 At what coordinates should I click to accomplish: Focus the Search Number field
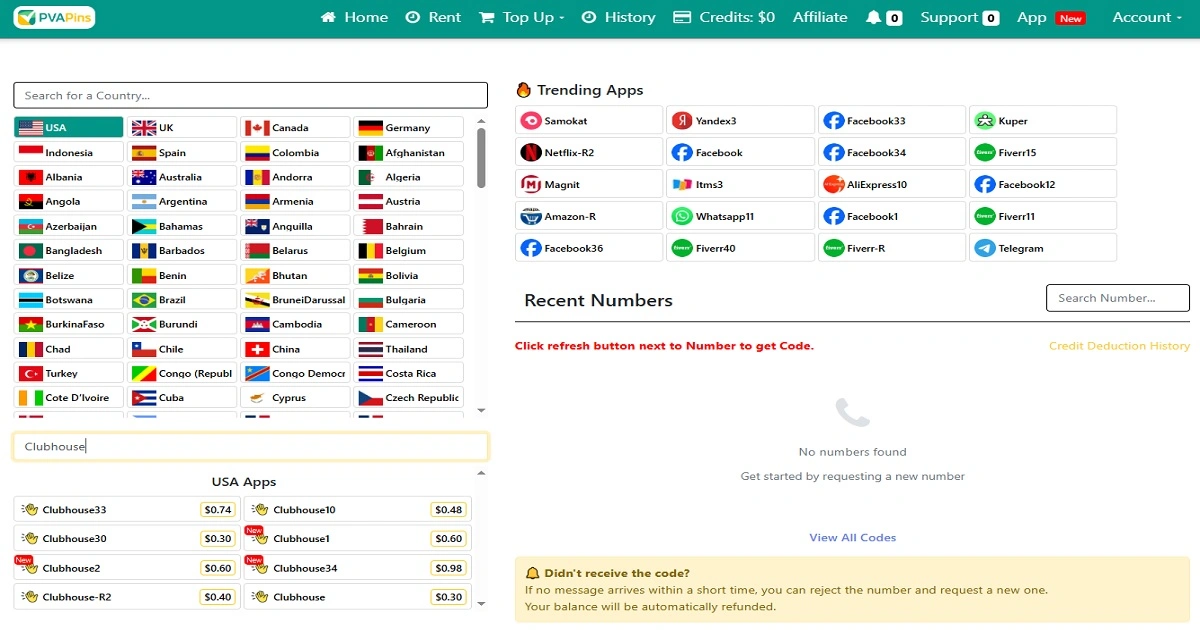[1118, 297]
